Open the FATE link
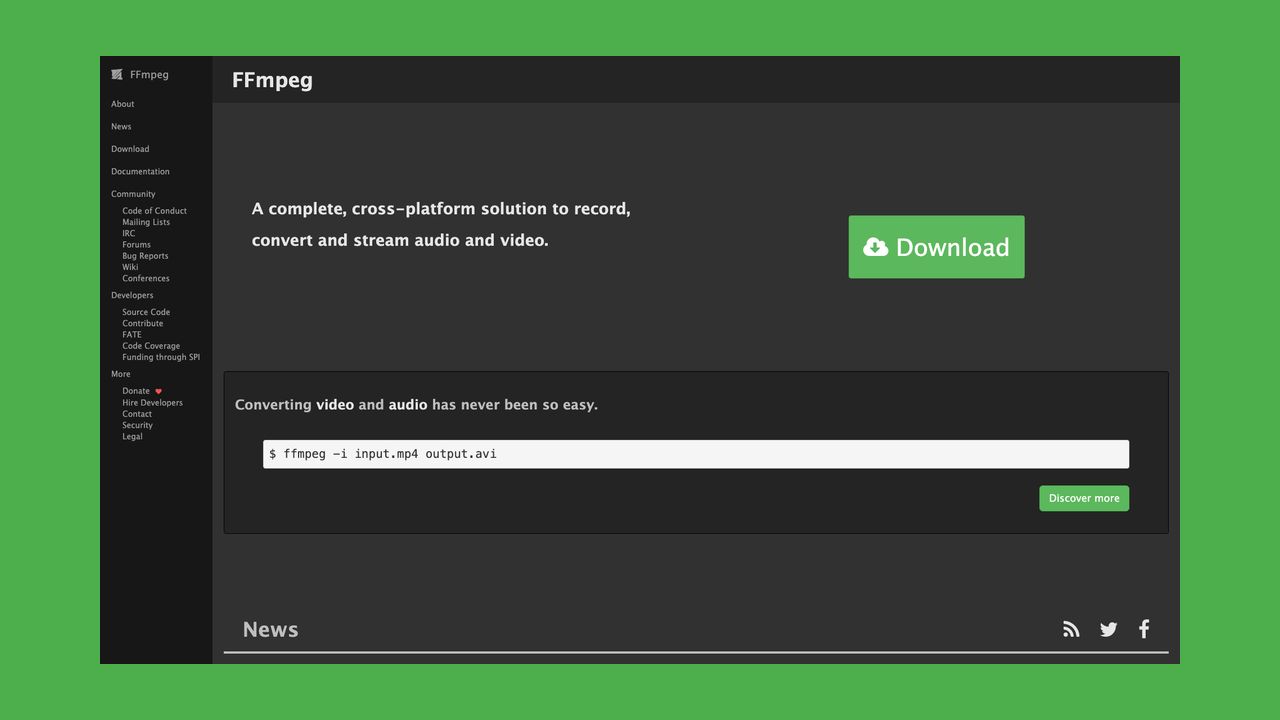The image size is (1280, 720). [x=132, y=334]
